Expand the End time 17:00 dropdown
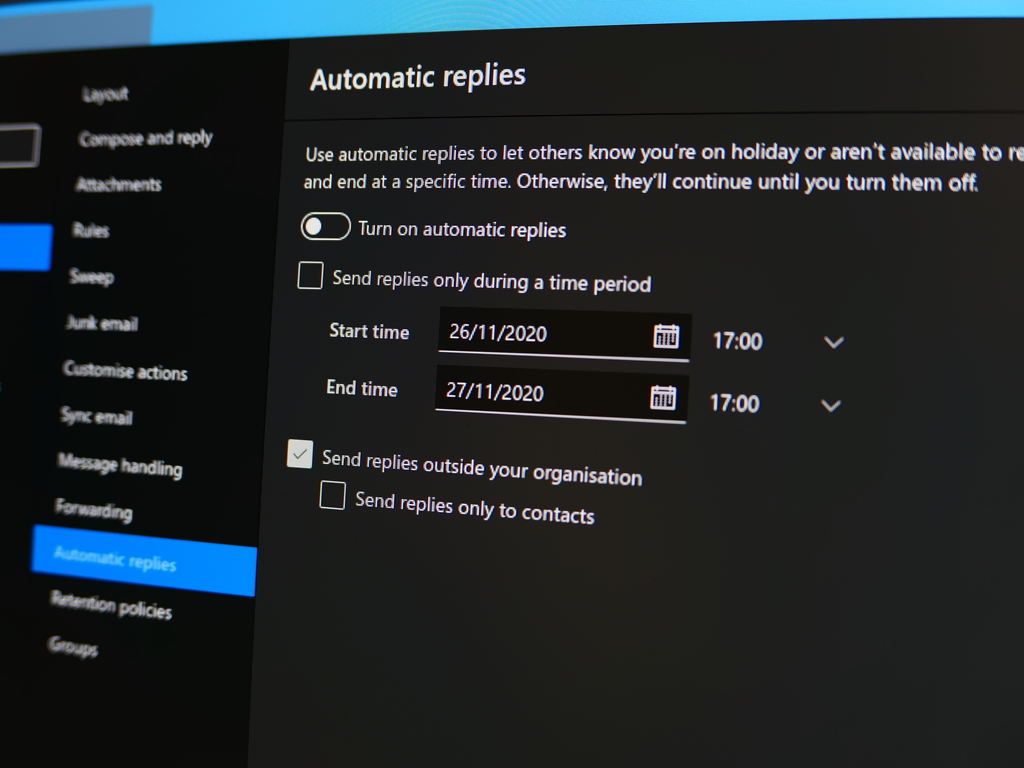 pos(830,405)
